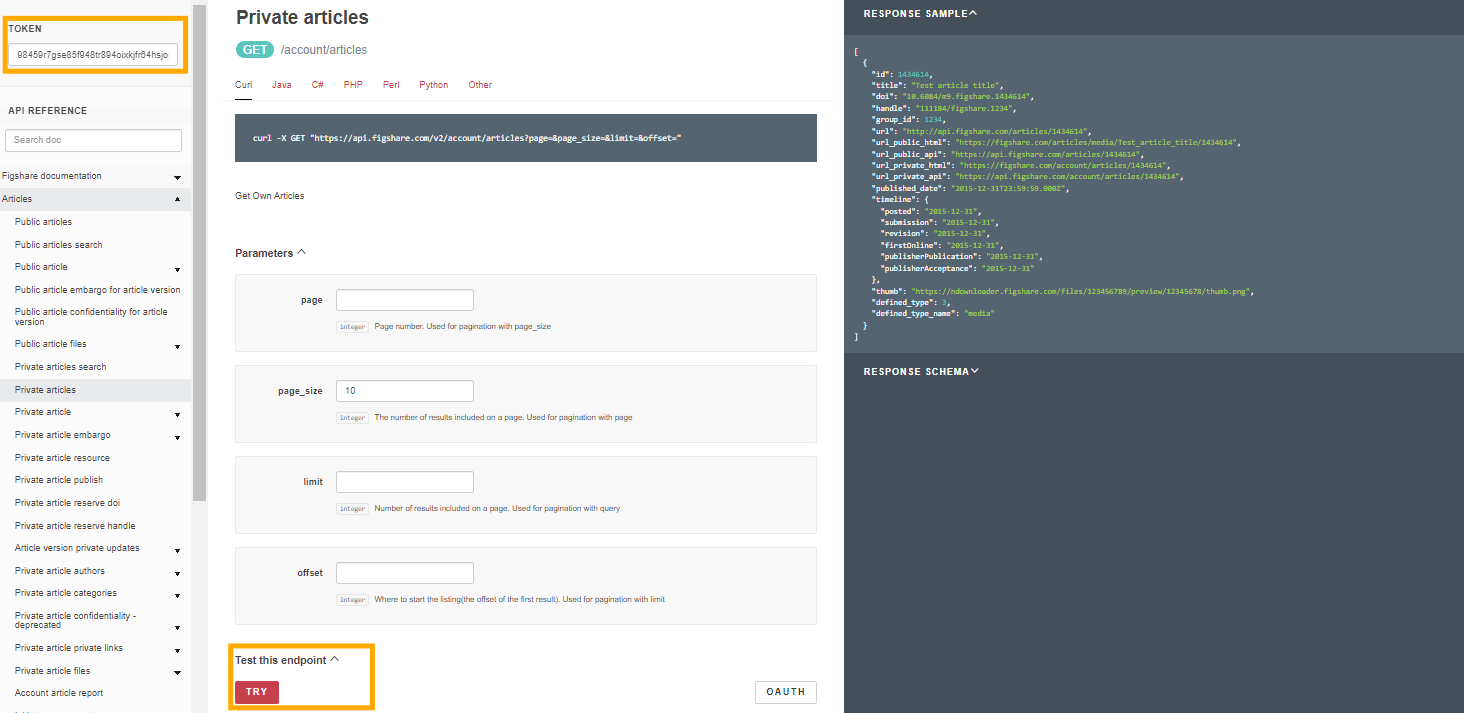The image size is (1464, 713).
Task: Click the page_size parameter field
Action: pyautogui.click(x=404, y=391)
